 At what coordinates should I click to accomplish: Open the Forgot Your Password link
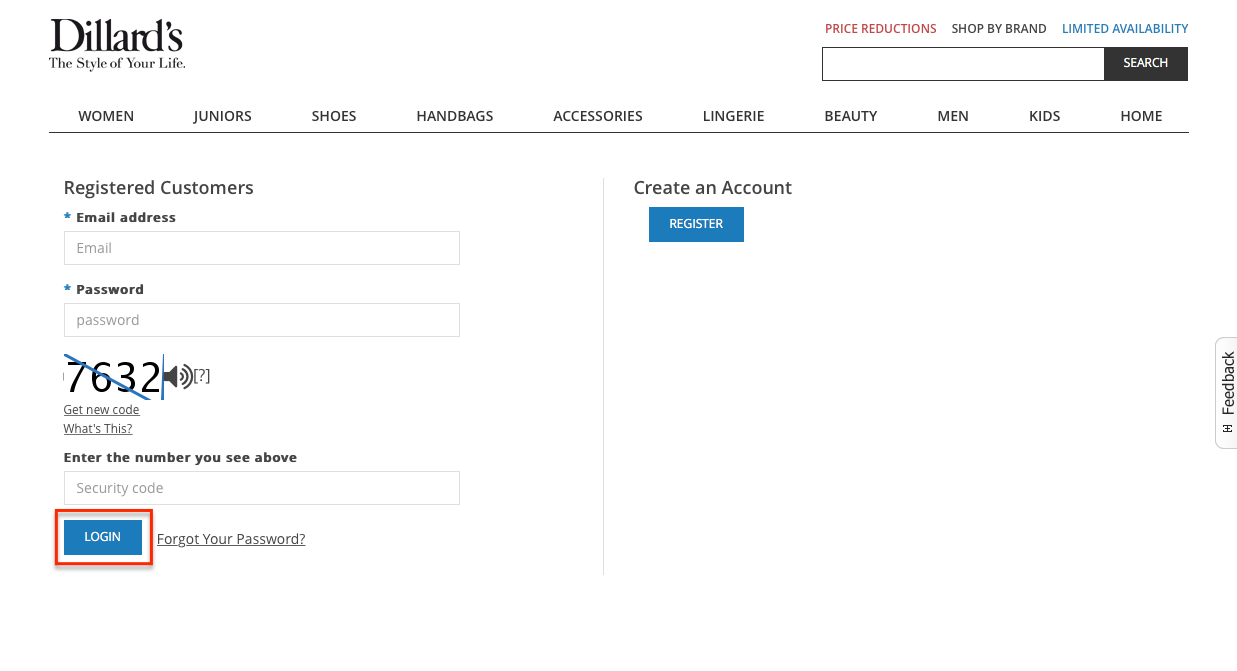(231, 538)
